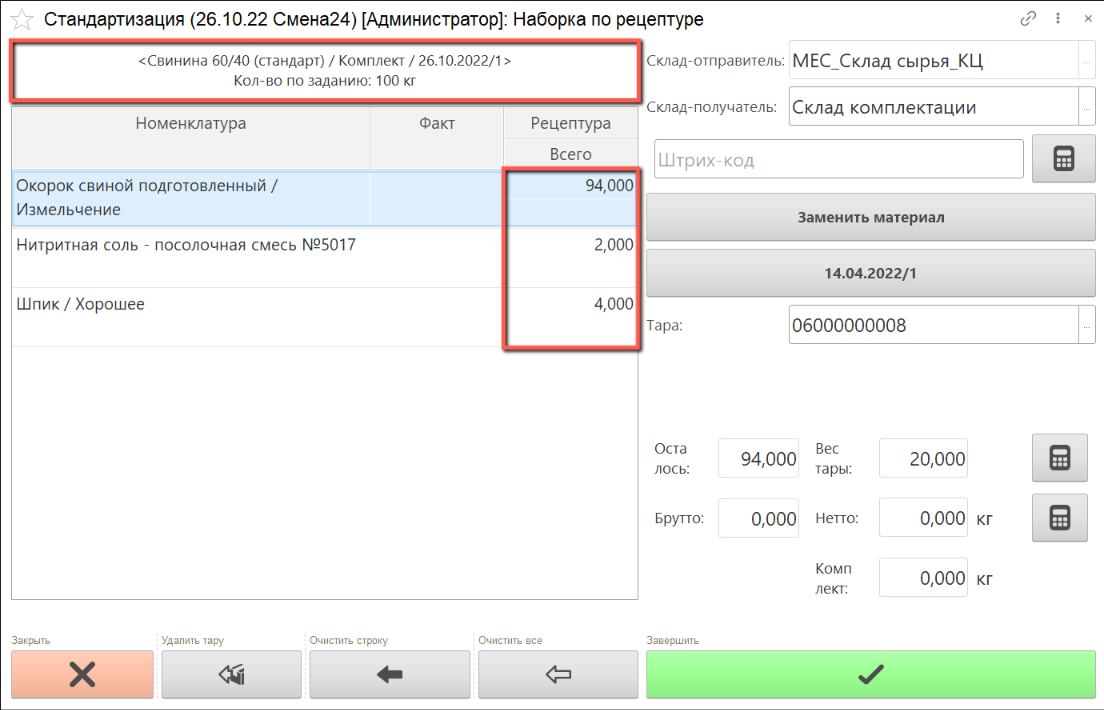Viewport: 1104px width, 710px height.
Task: Finish with the green Завершить checkmark
Action: [870, 675]
